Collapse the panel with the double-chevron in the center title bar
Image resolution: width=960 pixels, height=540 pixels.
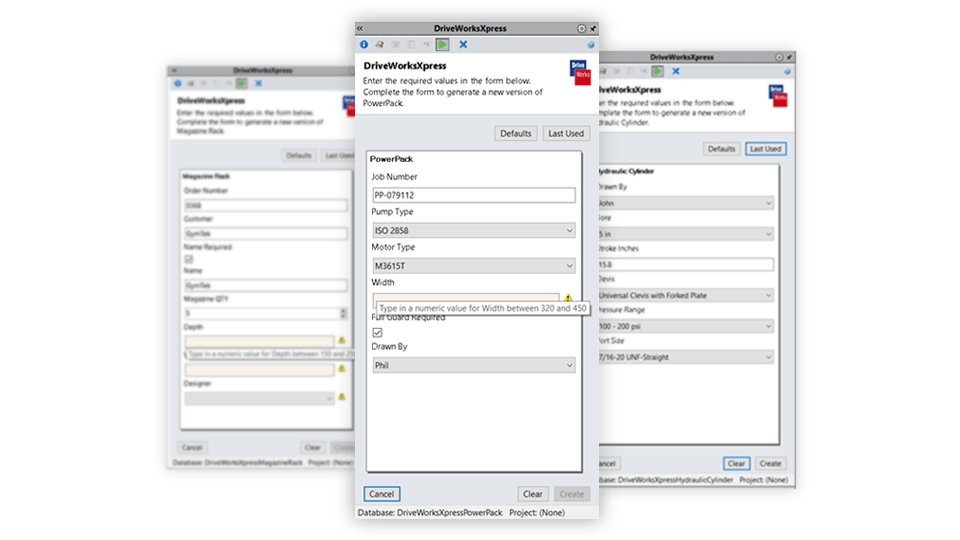[360, 28]
